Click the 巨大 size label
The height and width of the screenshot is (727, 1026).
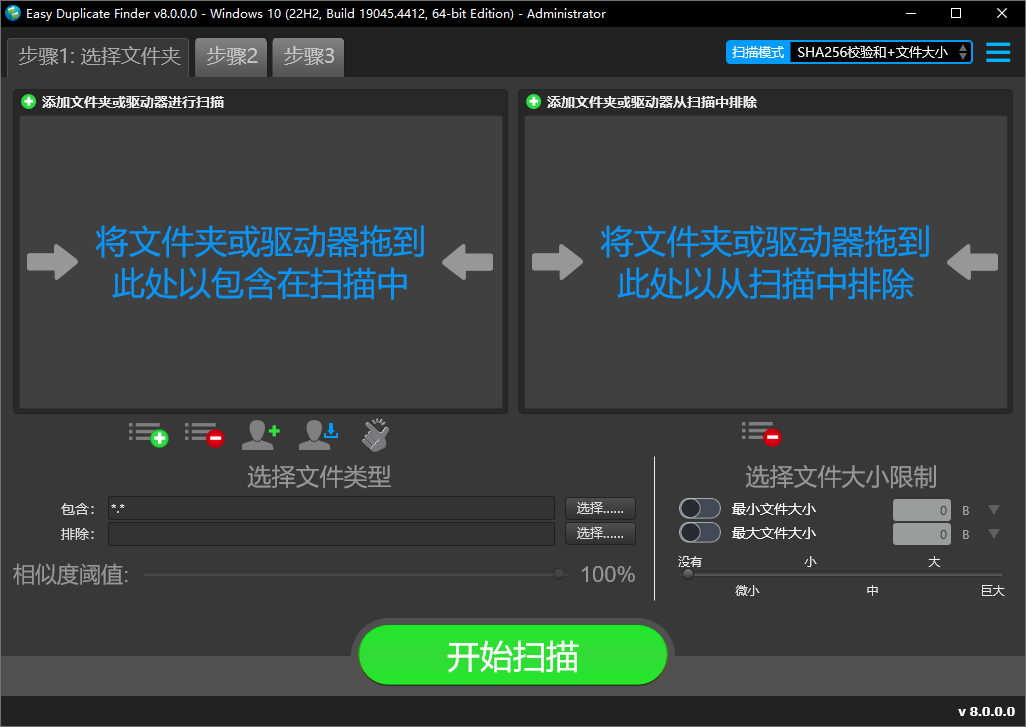[992, 590]
